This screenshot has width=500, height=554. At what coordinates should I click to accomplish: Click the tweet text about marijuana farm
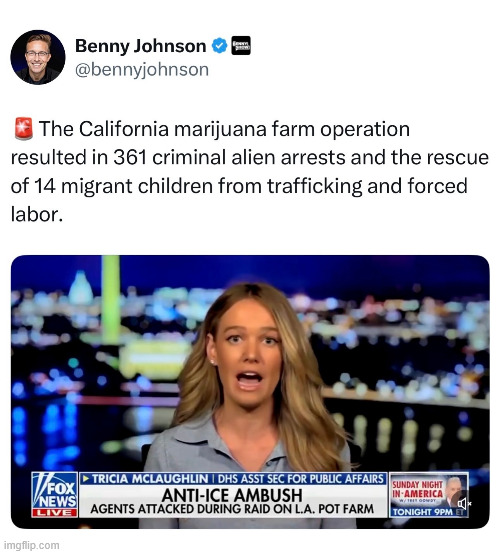[249, 171]
